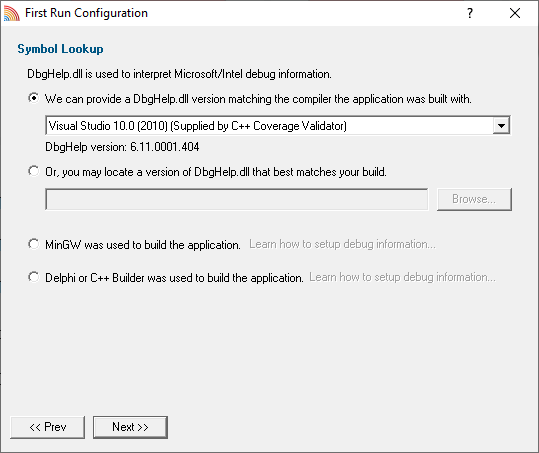Close the First Run Configuration dialog

coord(515,13)
